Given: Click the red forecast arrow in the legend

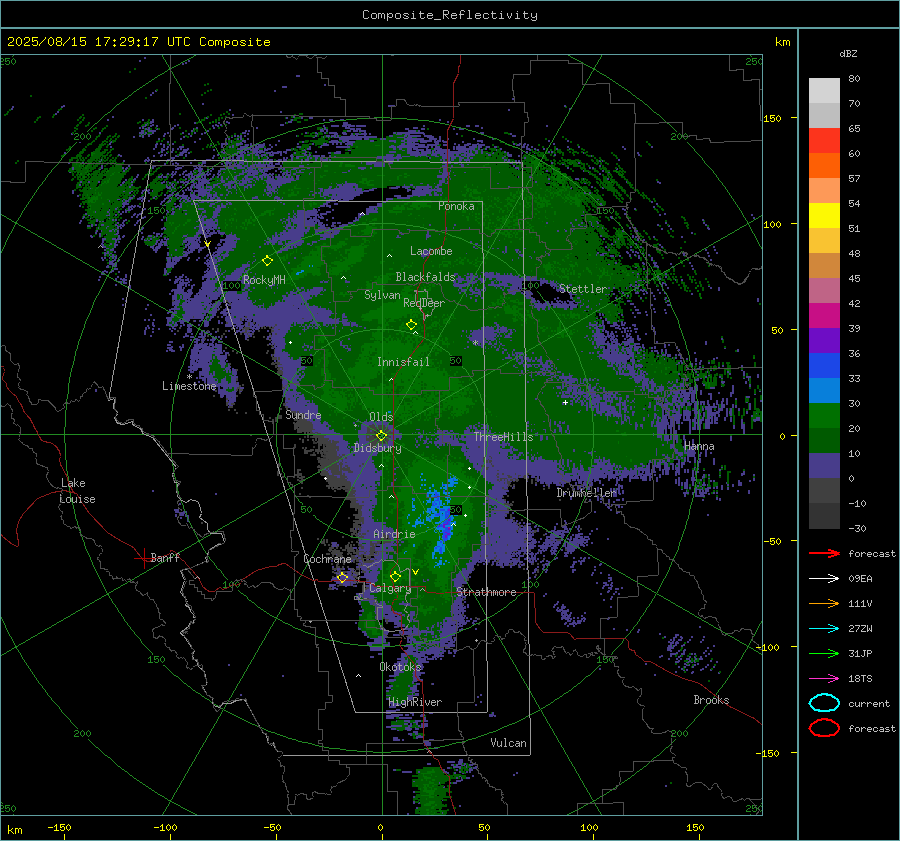Looking at the screenshot, I should click(824, 553).
